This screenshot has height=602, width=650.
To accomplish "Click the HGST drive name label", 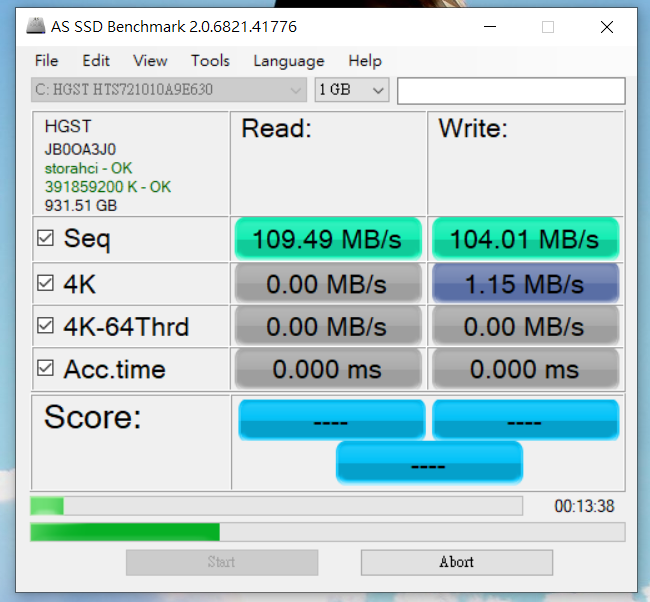I will [x=68, y=126].
